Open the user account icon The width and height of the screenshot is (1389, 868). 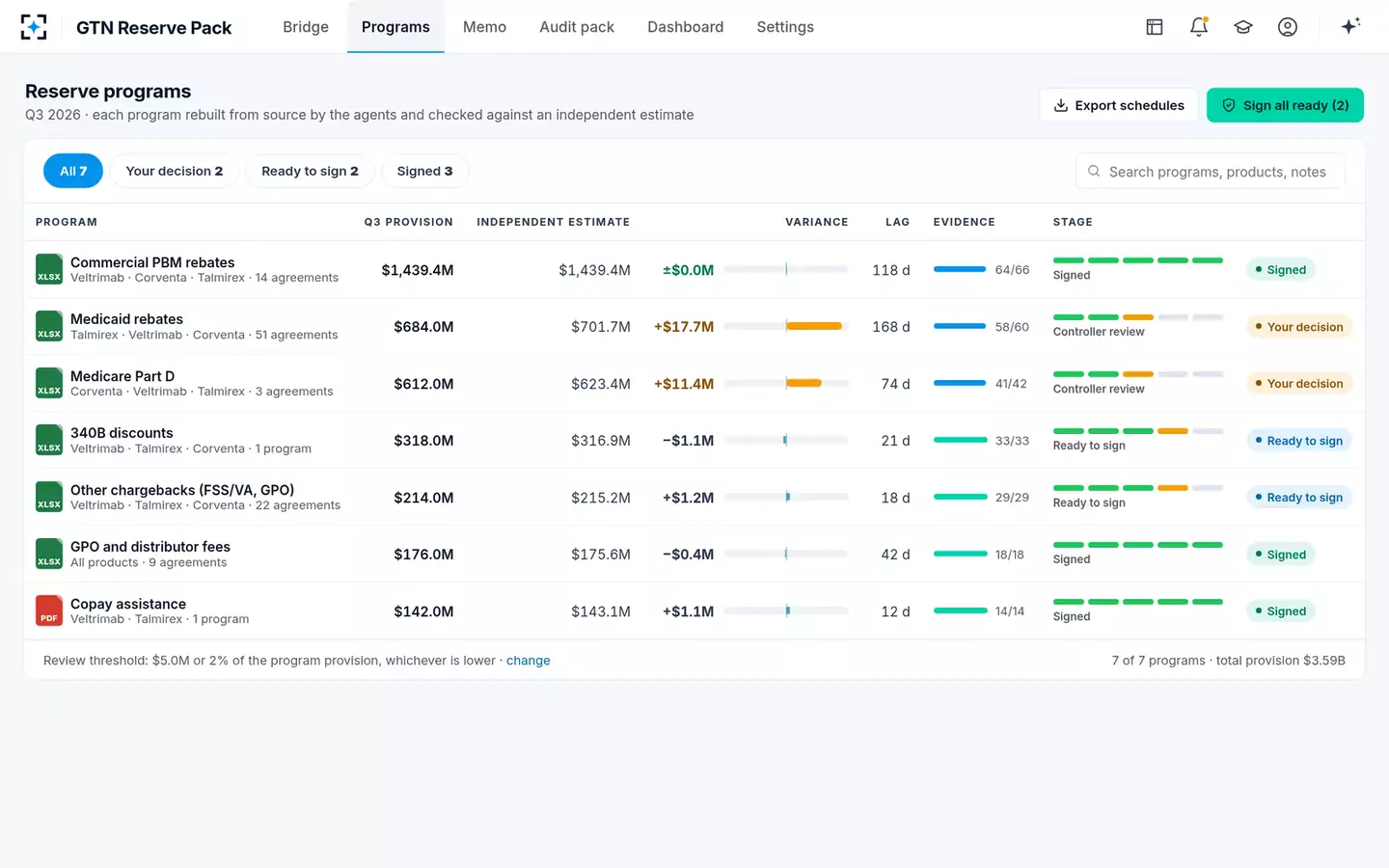[x=1288, y=27]
